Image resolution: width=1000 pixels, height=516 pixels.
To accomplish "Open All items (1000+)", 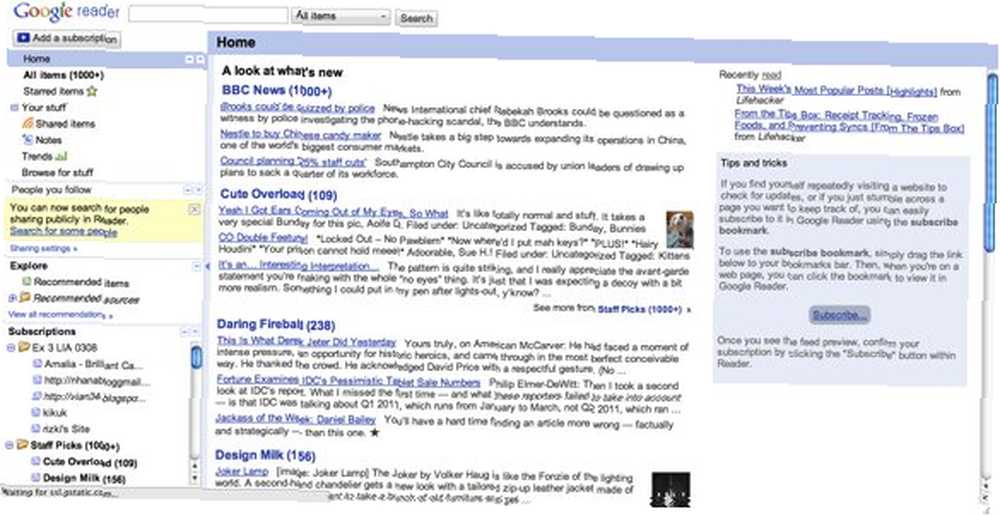I will point(63,75).
